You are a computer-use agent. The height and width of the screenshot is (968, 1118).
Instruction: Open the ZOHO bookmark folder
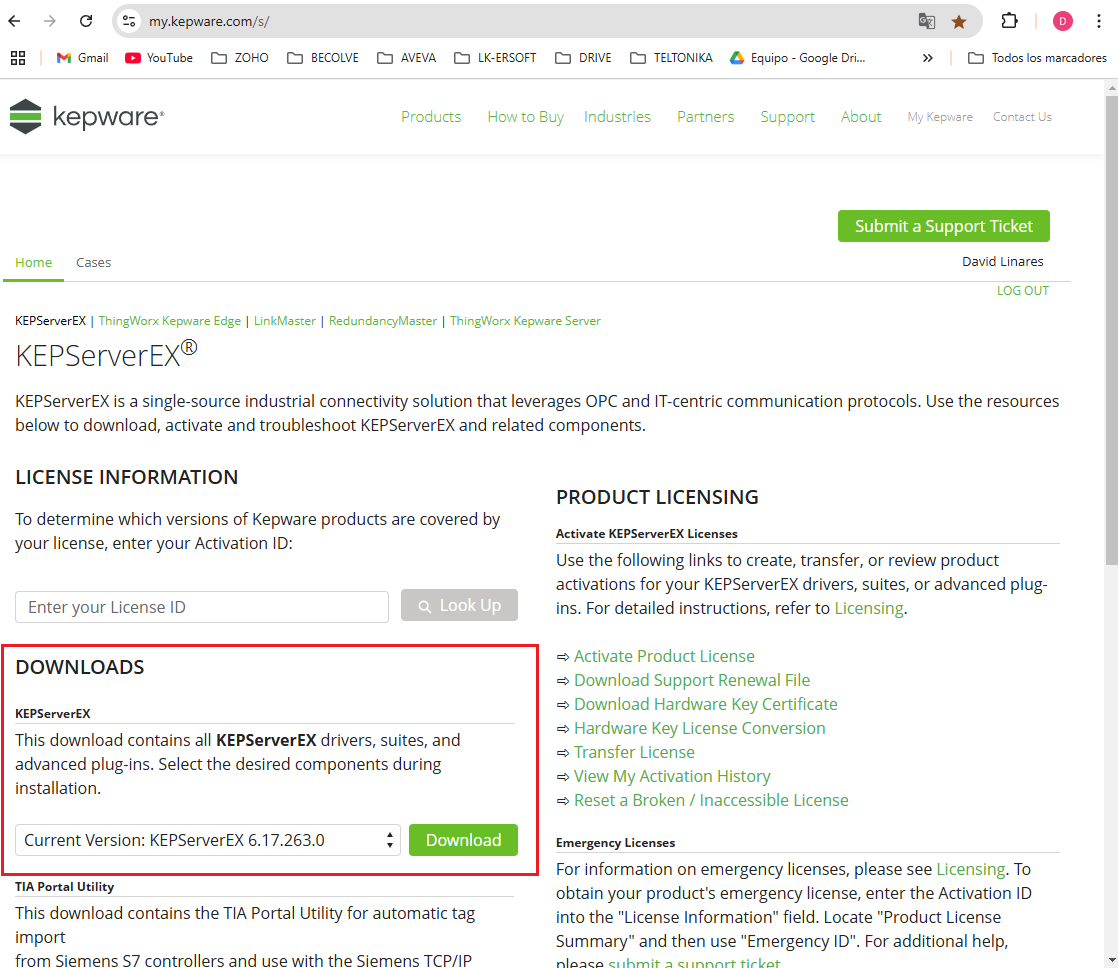coord(240,58)
